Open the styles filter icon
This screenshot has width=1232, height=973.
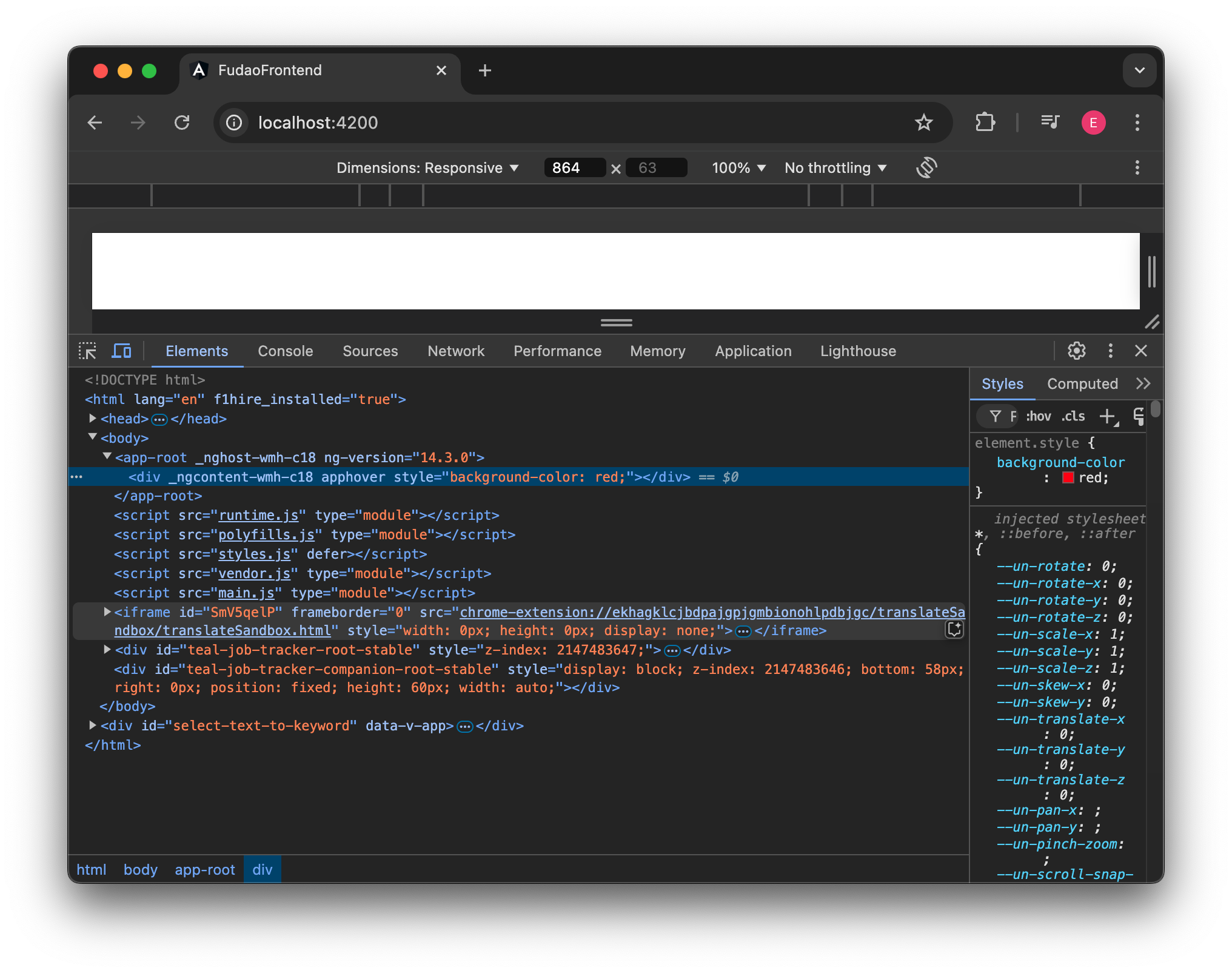pos(995,416)
